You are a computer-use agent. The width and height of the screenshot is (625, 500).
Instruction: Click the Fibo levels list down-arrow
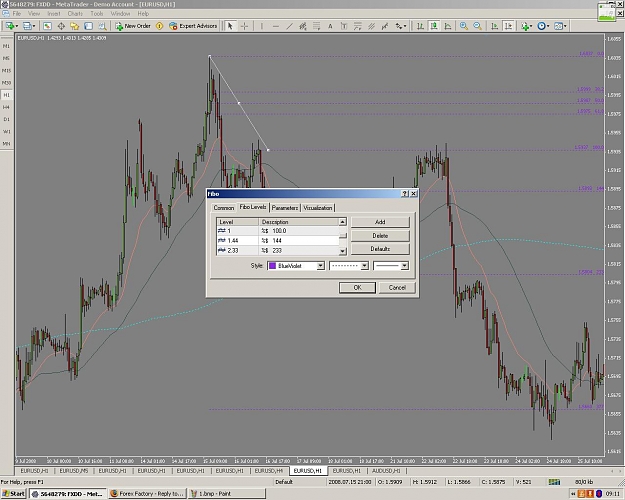point(342,251)
